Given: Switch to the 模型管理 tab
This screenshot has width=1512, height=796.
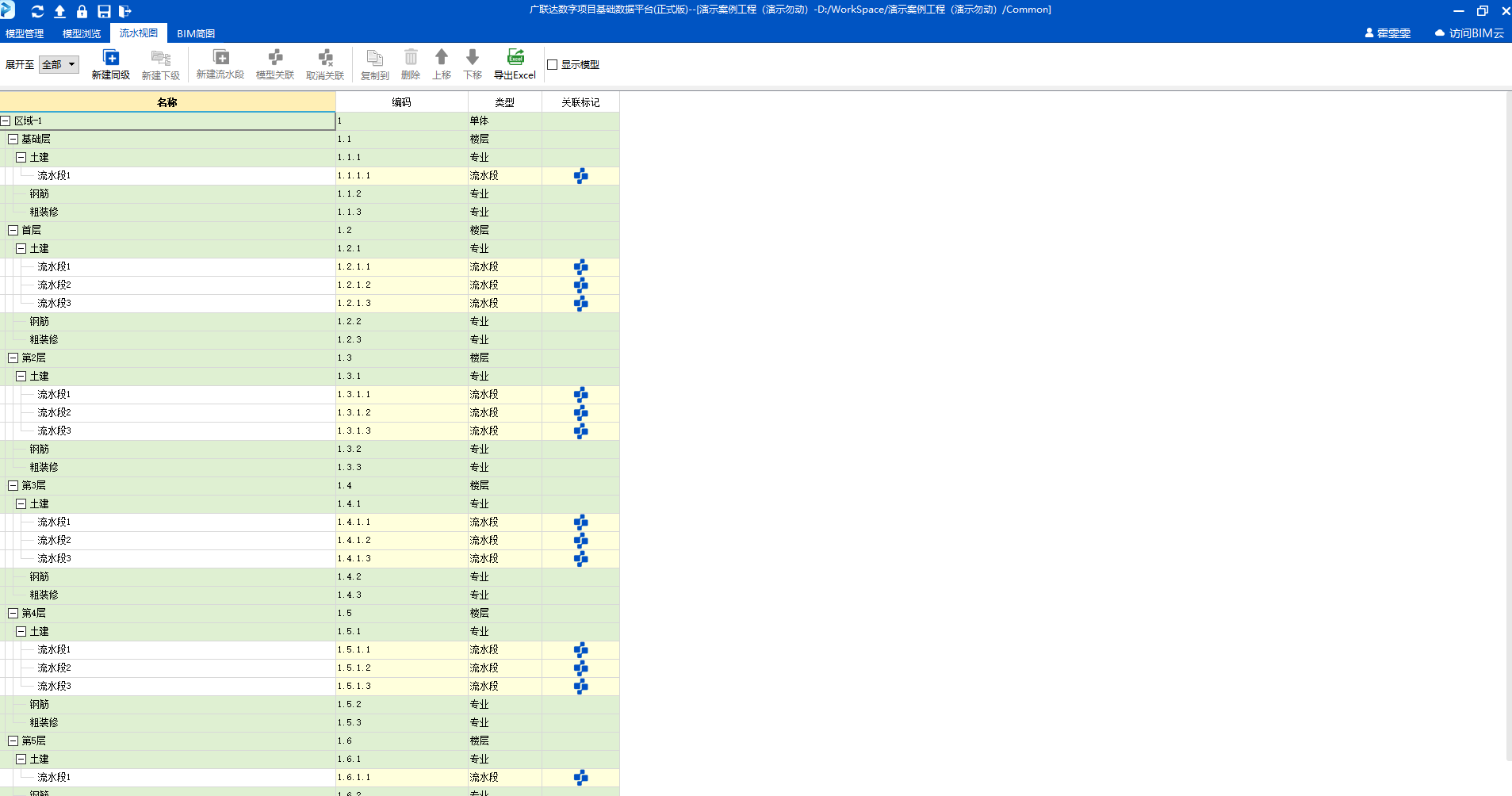Looking at the screenshot, I should pyautogui.click(x=25, y=33).
